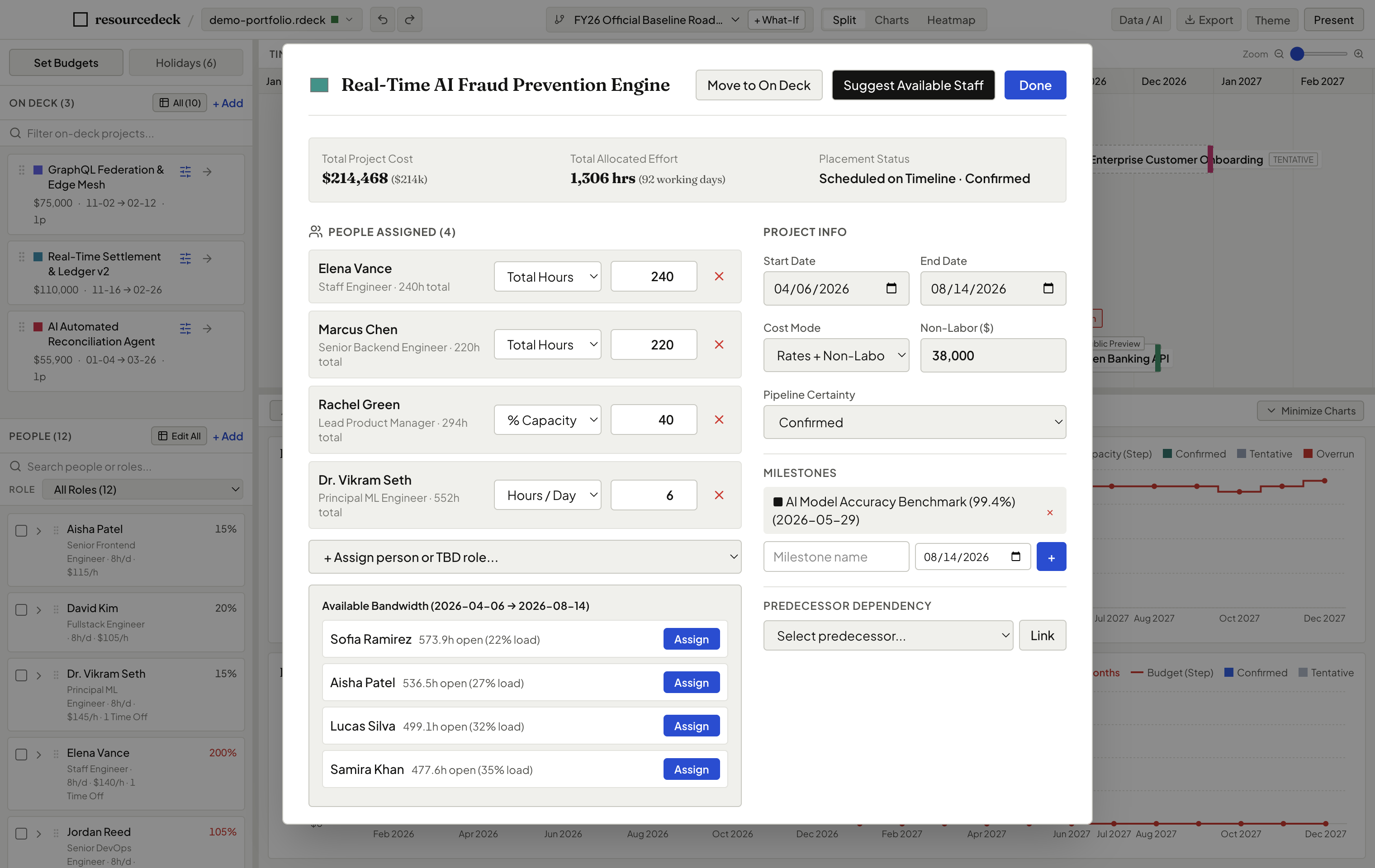Viewport: 1375px width, 868px height.
Task: Check the Aisha Patel checkbox in People list
Action: [21, 530]
